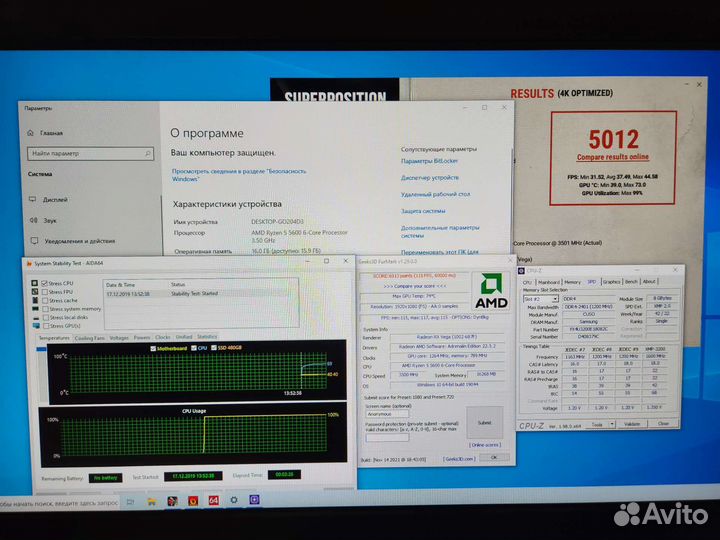Open the Sound section icon in Settings

32,220
